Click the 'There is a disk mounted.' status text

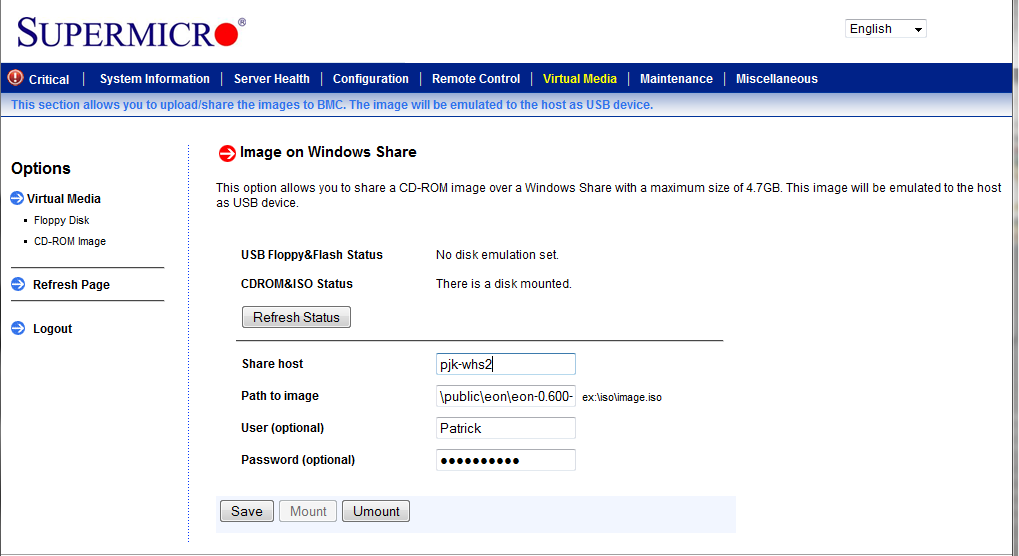click(504, 284)
